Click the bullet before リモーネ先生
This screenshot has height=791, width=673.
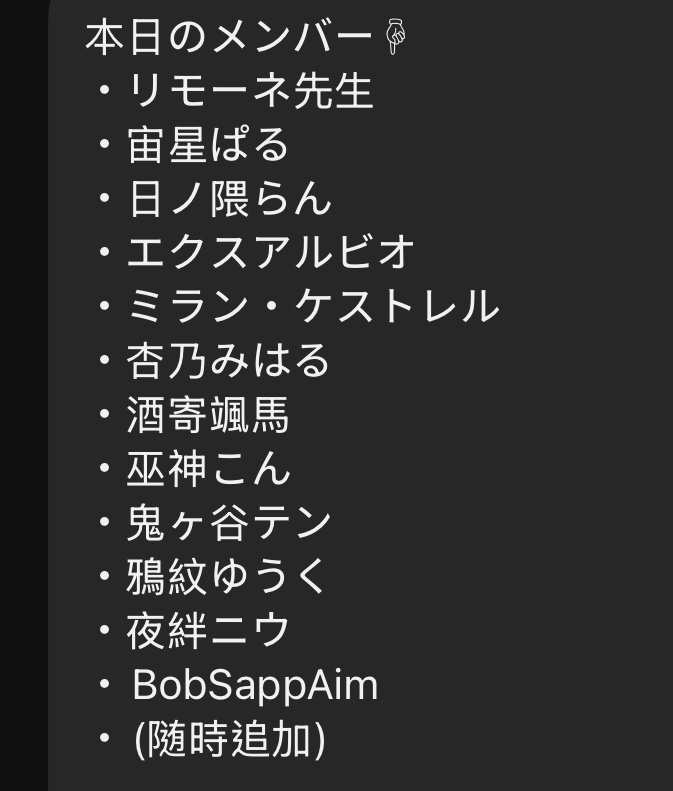point(104,91)
